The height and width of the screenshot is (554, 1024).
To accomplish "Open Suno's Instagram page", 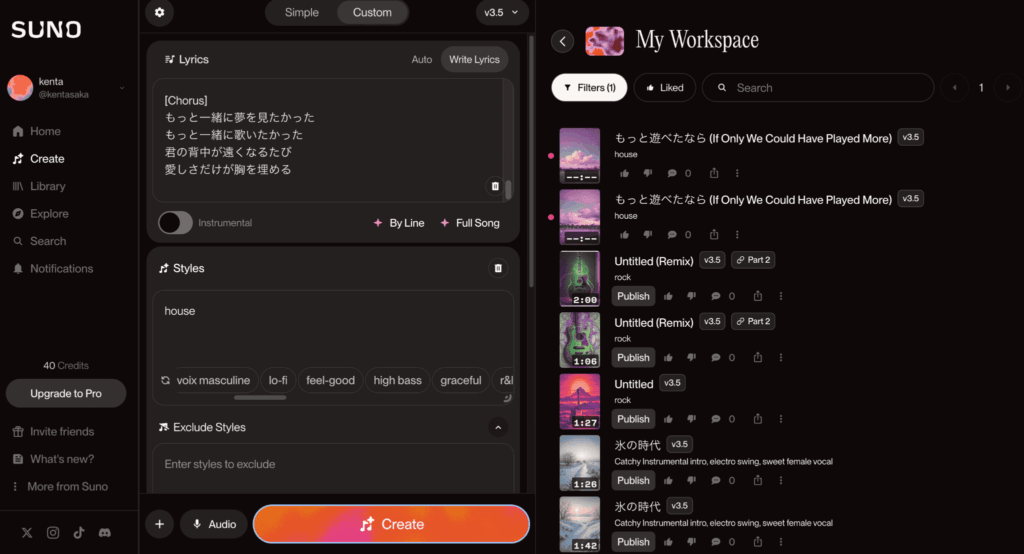I will [53, 532].
